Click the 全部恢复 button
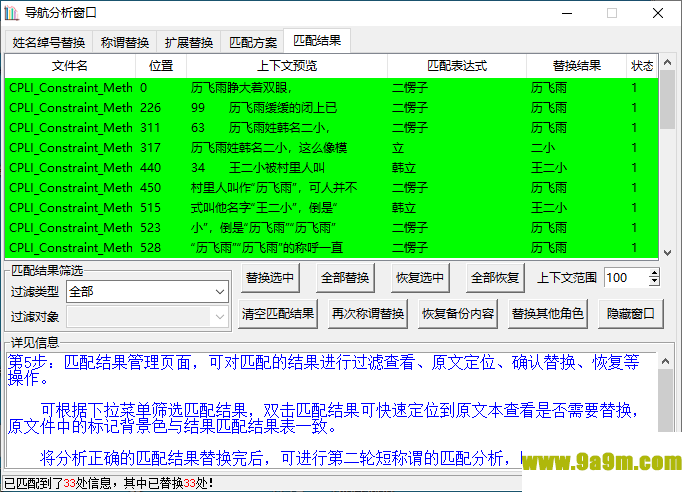This screenshot has height=492, width=682. (495, 278)
